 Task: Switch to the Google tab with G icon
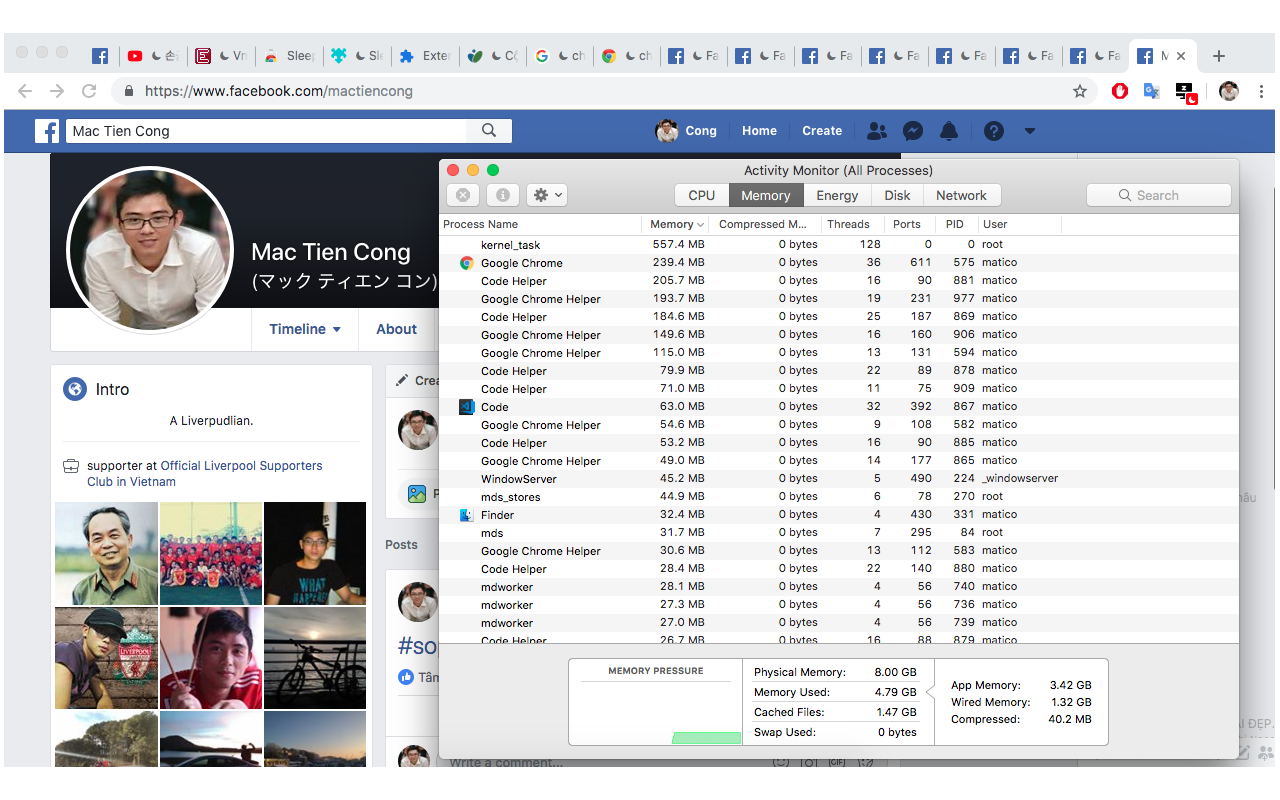pyautogui.click(x=561, y=56)
